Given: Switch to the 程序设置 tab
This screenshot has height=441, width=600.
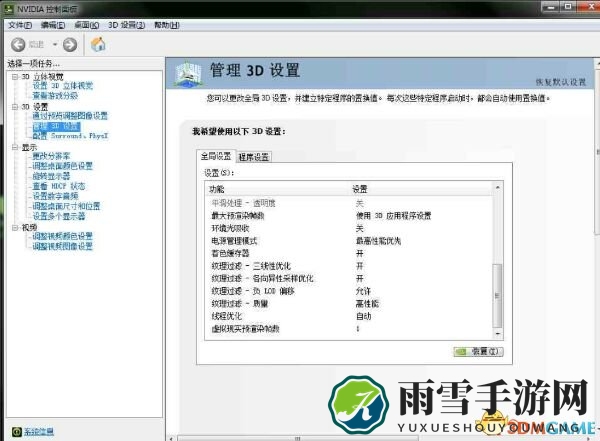Looking at the screenshot, I should pyautogui.click(x=254, y=157).
